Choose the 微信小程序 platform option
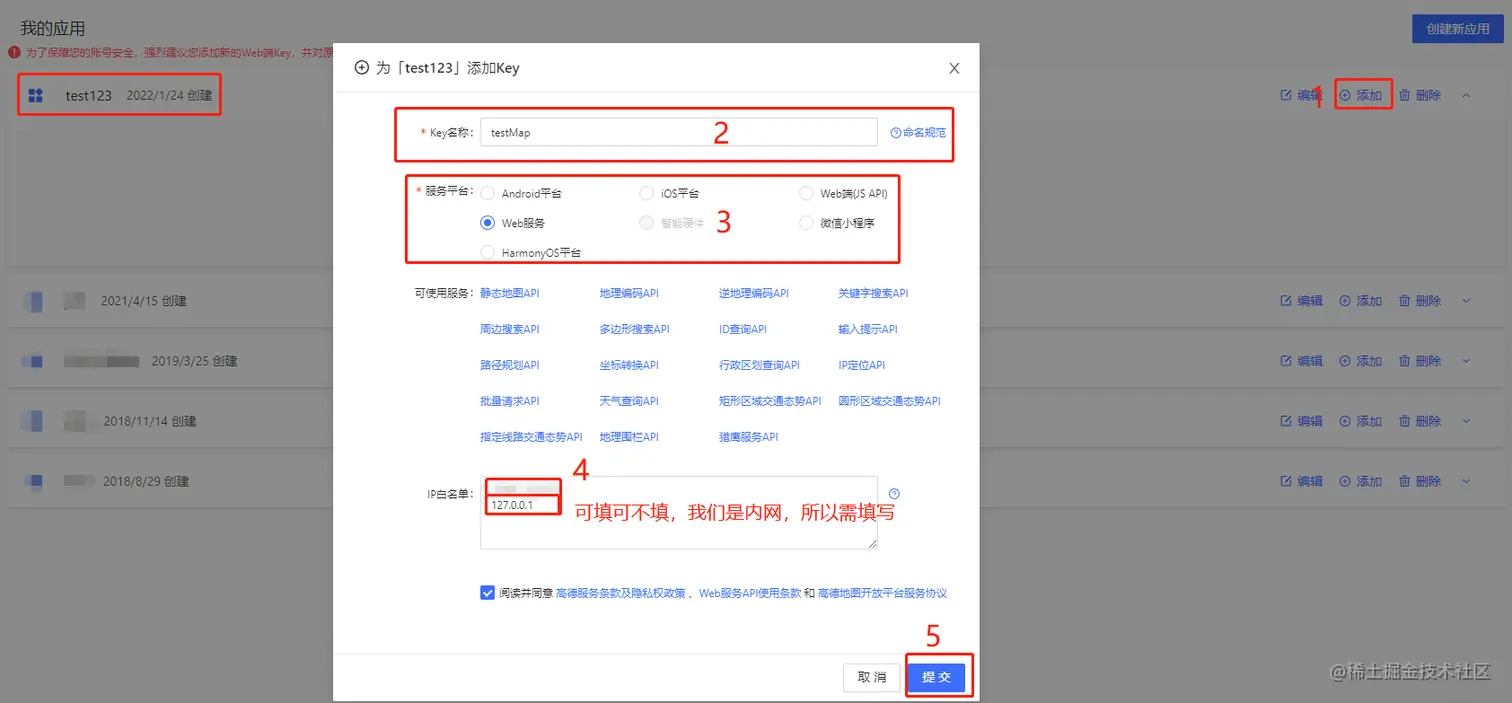 click(806, 223)
